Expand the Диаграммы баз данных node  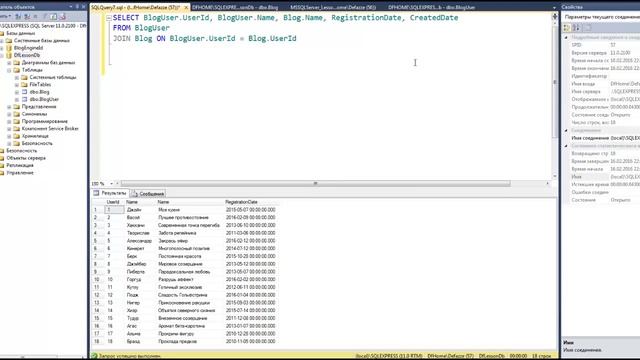click(x=9, y=62)
